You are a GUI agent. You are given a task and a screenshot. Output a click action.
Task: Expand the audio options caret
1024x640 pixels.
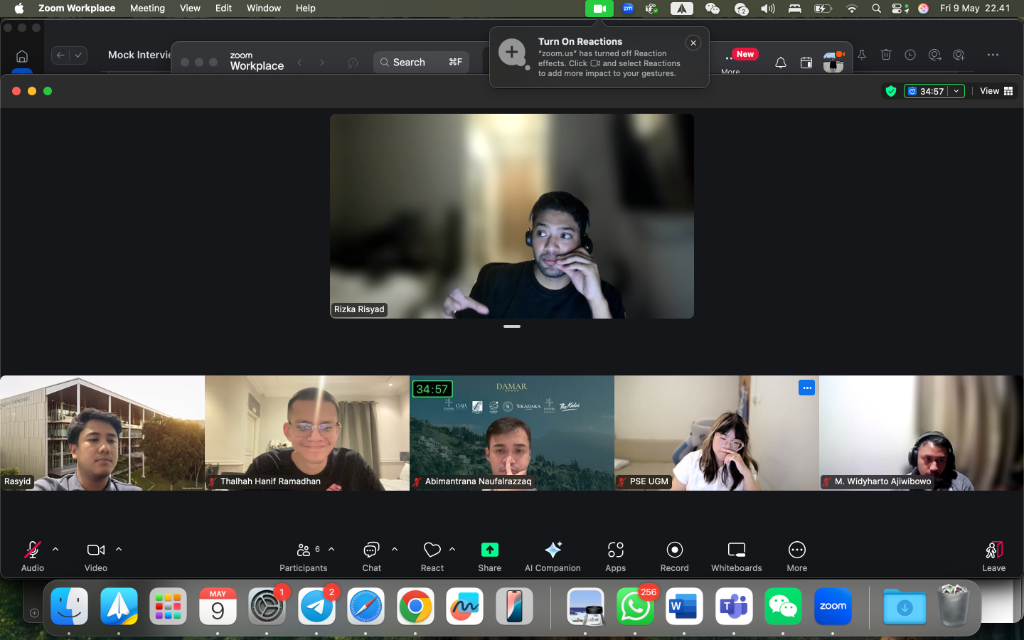tap(56, 548)
